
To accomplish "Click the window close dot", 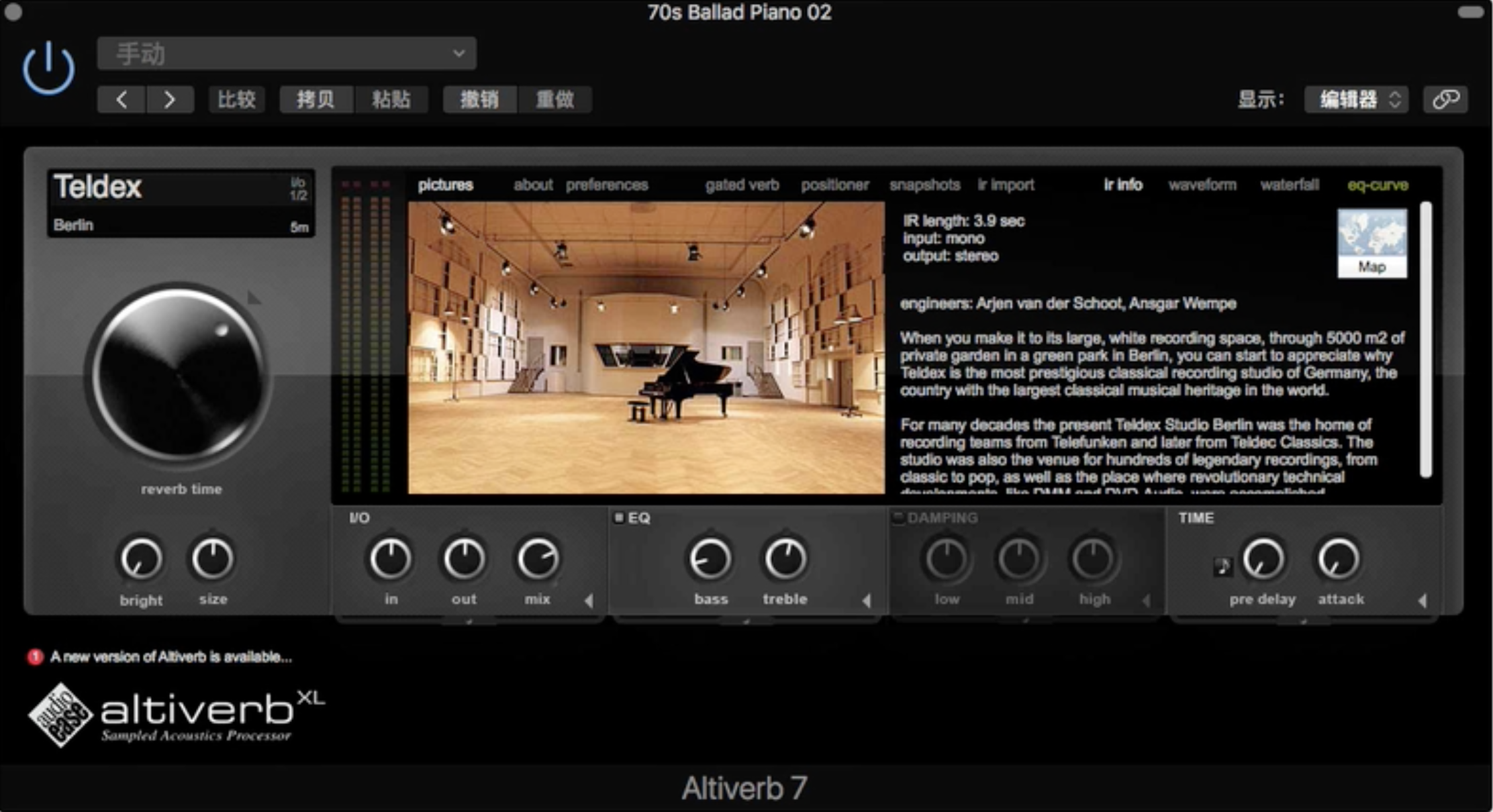I will pos(13,11).
